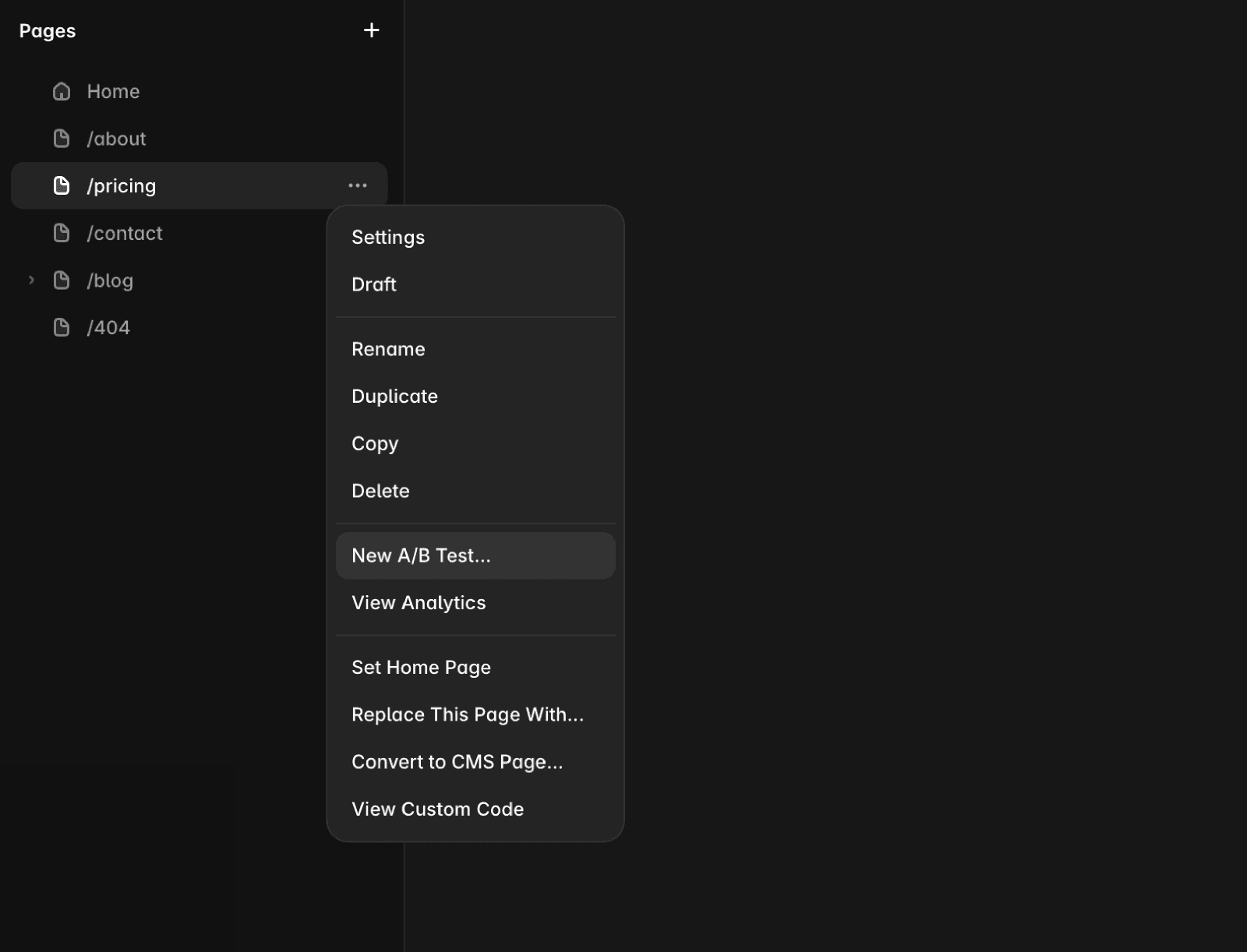
Task: Select Duplicate in the context menu
Action: point(475,396)
